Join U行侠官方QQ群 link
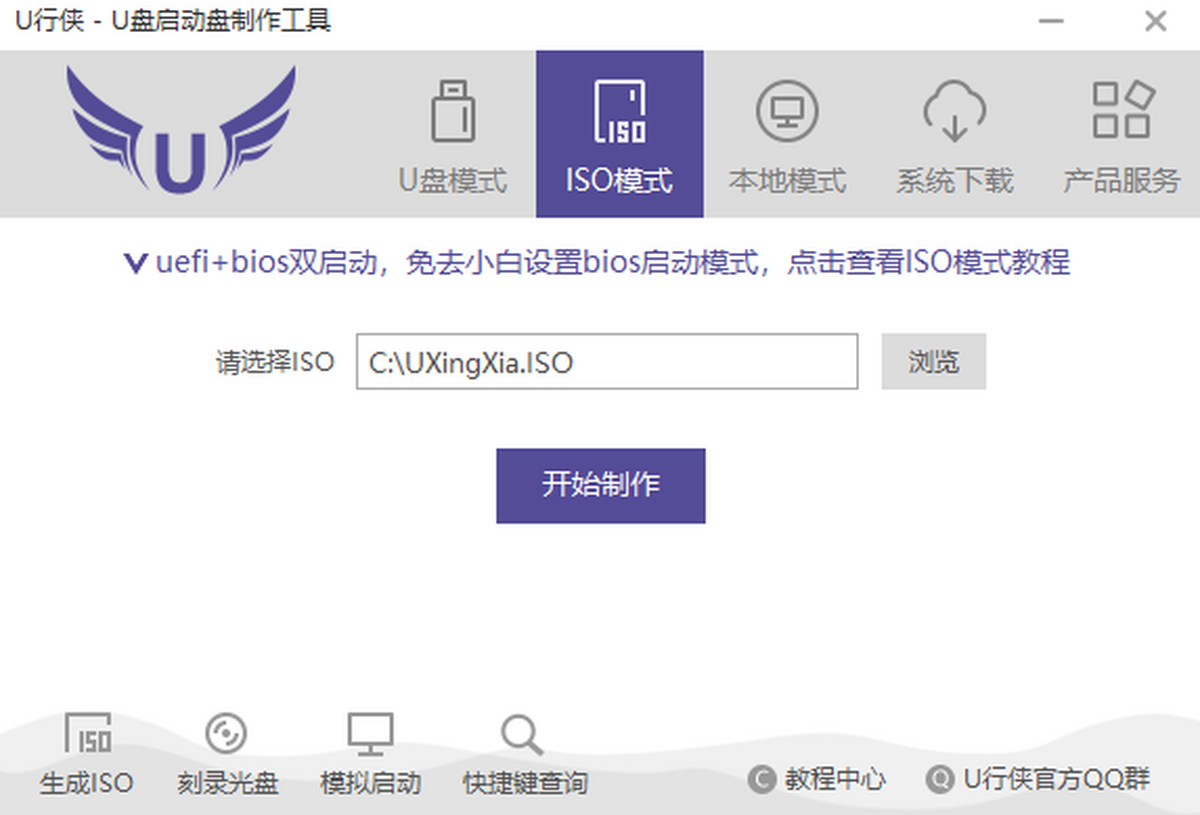 tap(1039, 779)
